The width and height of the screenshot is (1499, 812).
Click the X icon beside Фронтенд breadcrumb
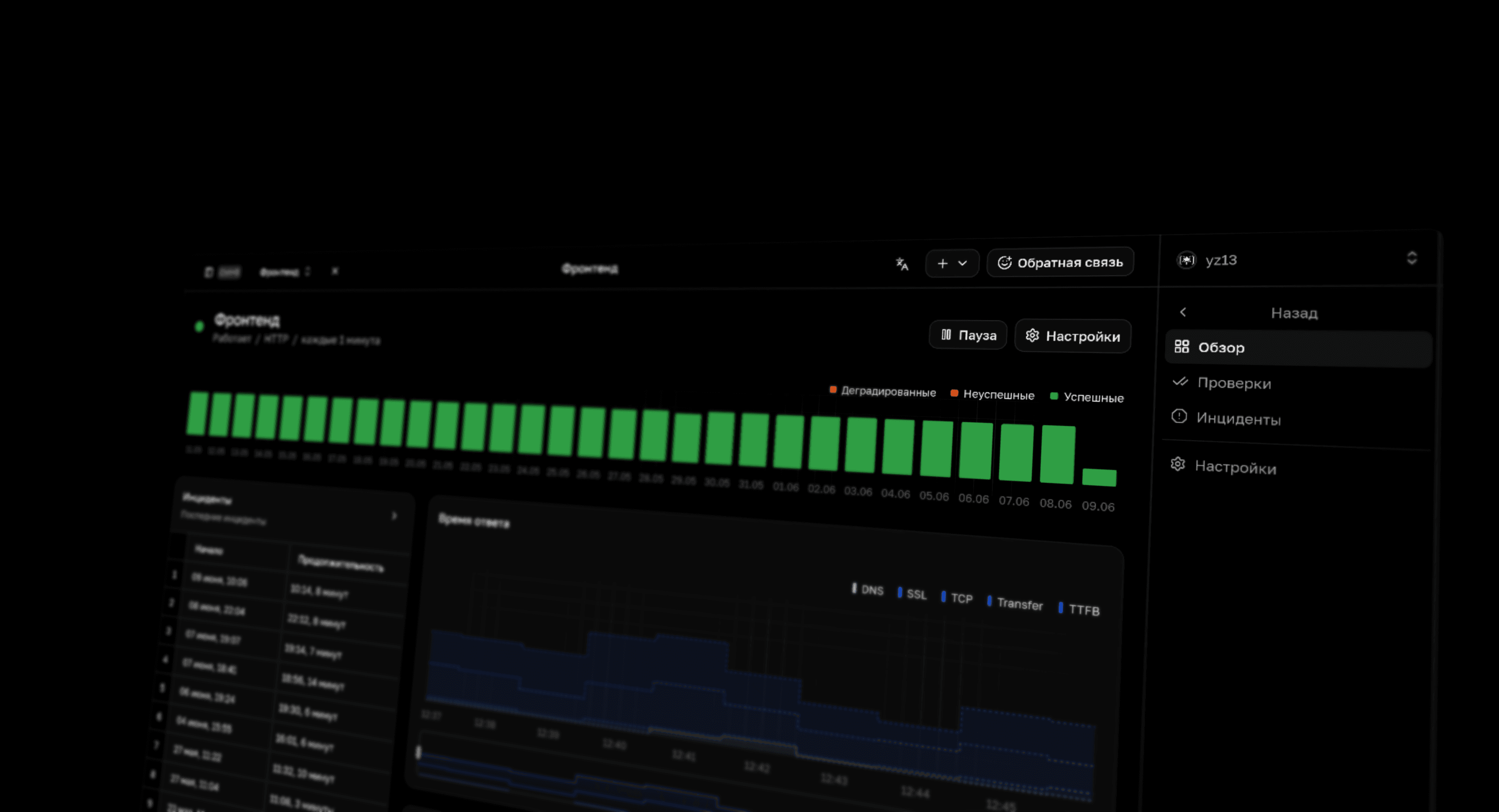pos(334,271)
